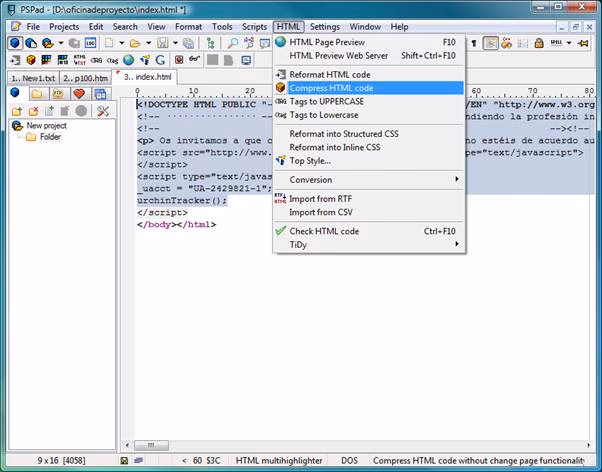Click the magnifying glass search icon
The width and height of the screenshot is (602, 472).
(x=232, y=43)
